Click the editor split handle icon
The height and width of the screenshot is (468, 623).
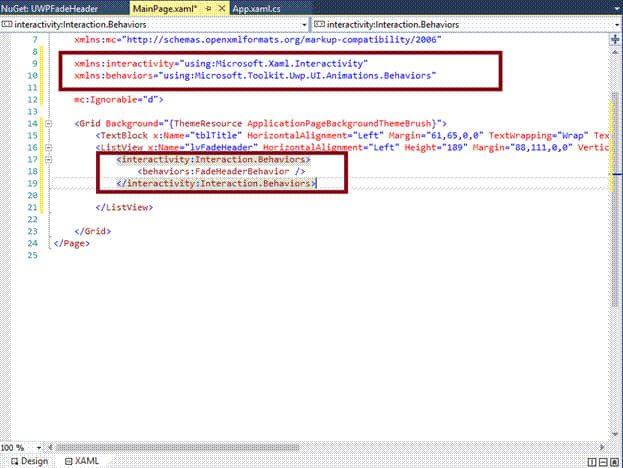(615, 39)
